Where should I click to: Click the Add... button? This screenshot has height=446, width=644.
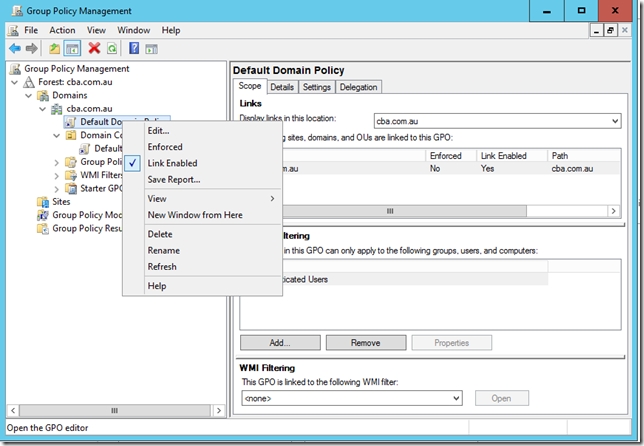[x=280, y=343]
